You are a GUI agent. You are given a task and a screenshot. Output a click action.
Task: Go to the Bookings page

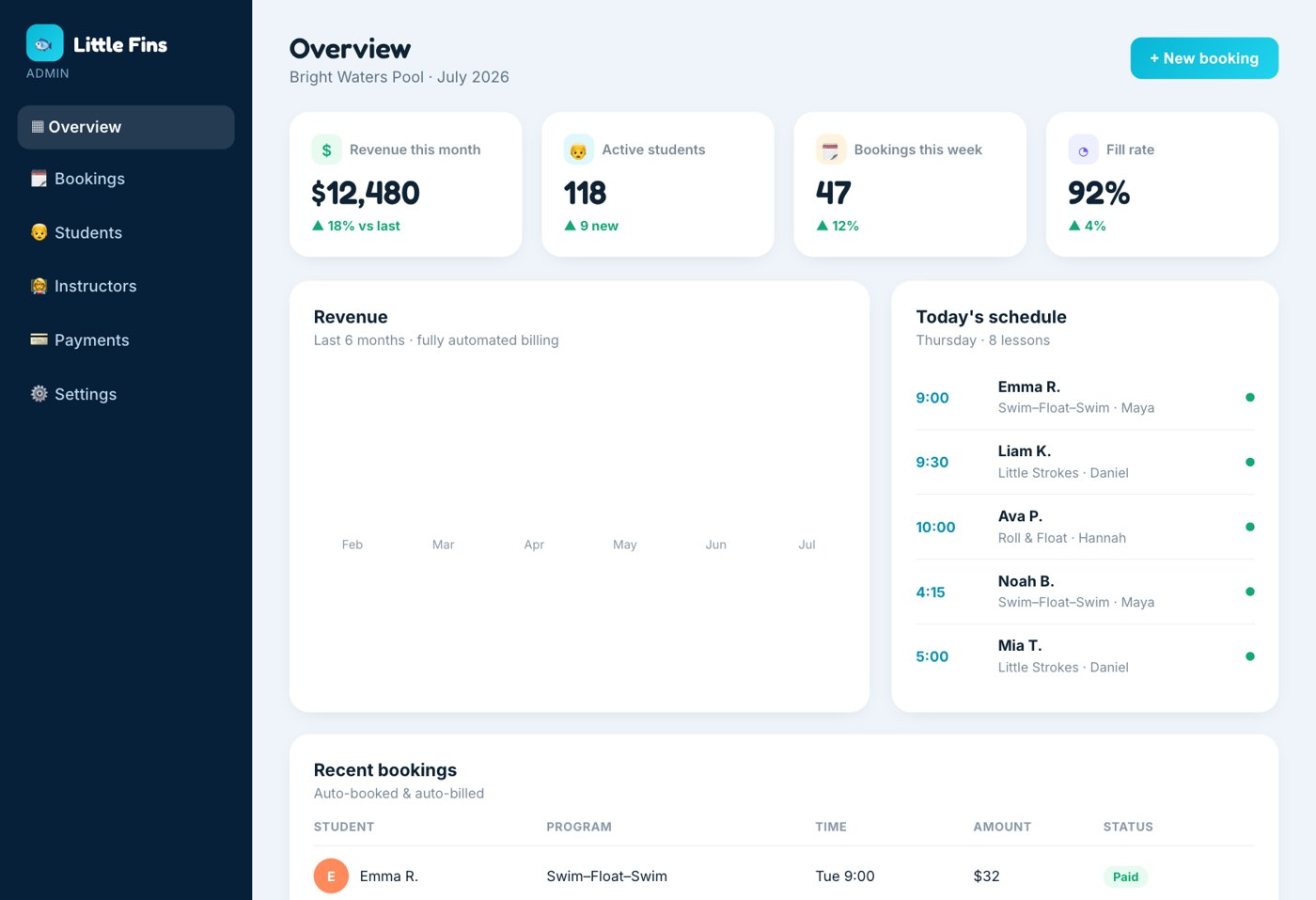click(x=126, y=179)
